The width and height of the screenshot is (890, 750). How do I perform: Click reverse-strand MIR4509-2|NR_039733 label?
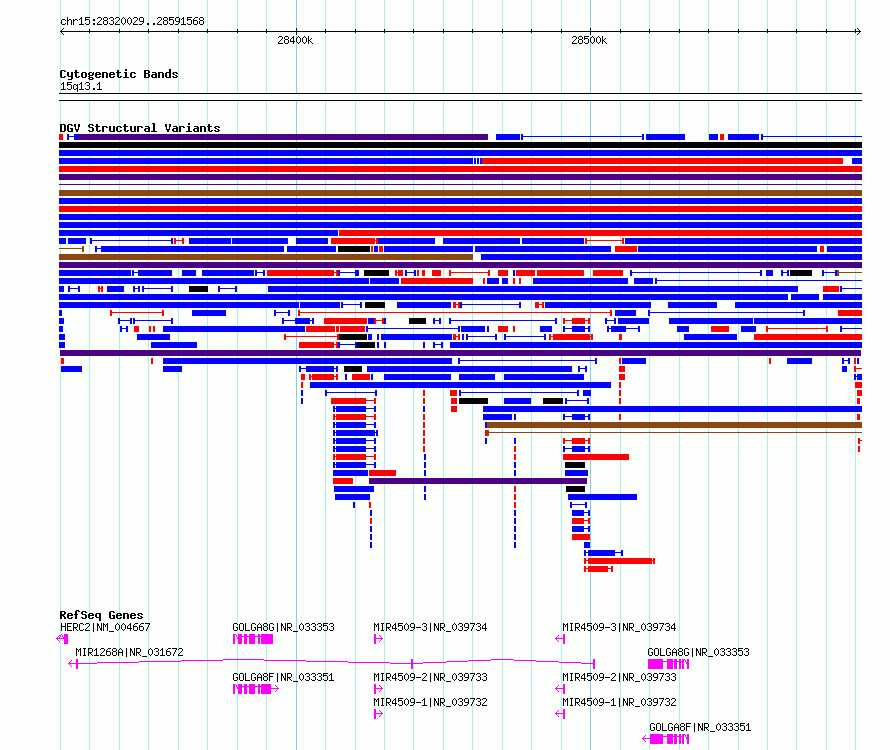coord(619,677)
